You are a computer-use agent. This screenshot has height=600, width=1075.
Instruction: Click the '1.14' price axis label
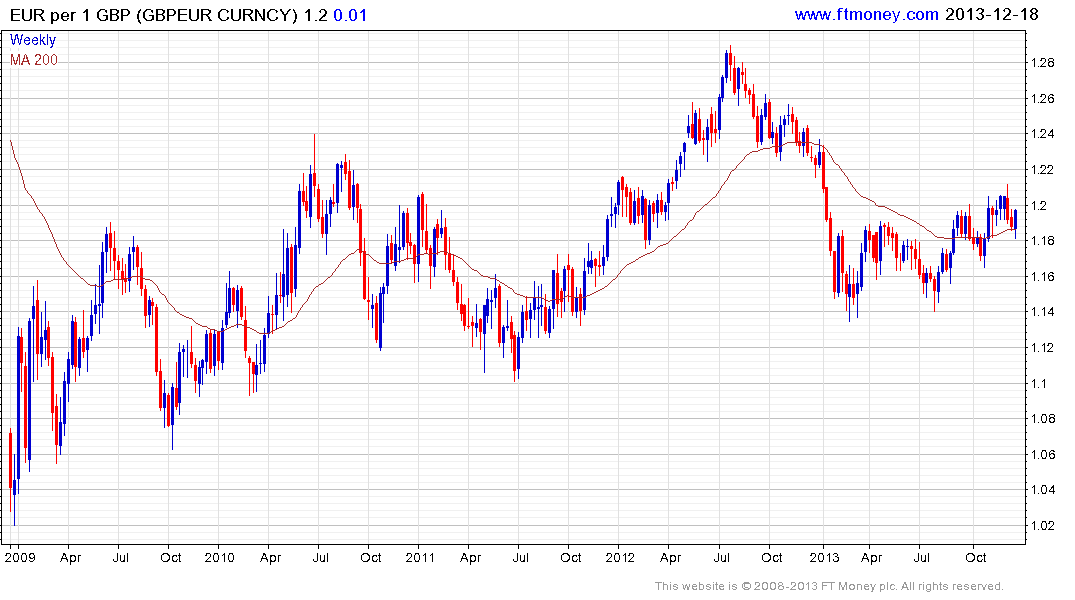[1042, 312]
